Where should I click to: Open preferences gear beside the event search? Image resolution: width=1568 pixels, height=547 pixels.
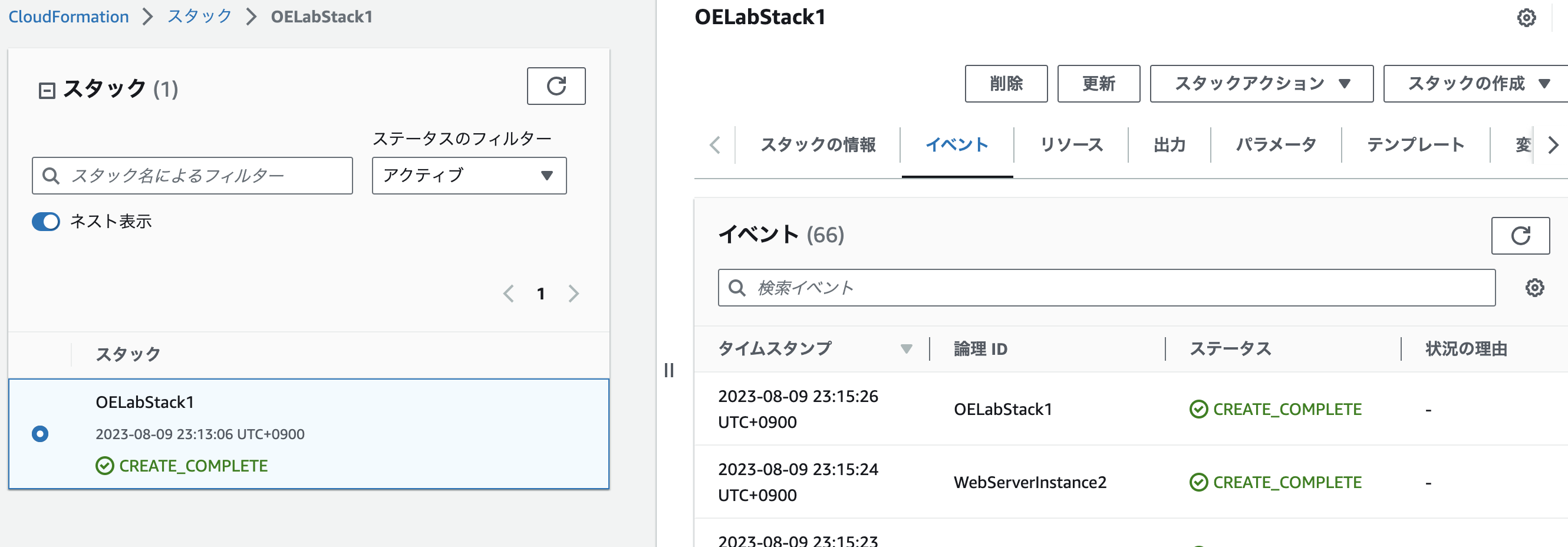(x=1535, y=287)
